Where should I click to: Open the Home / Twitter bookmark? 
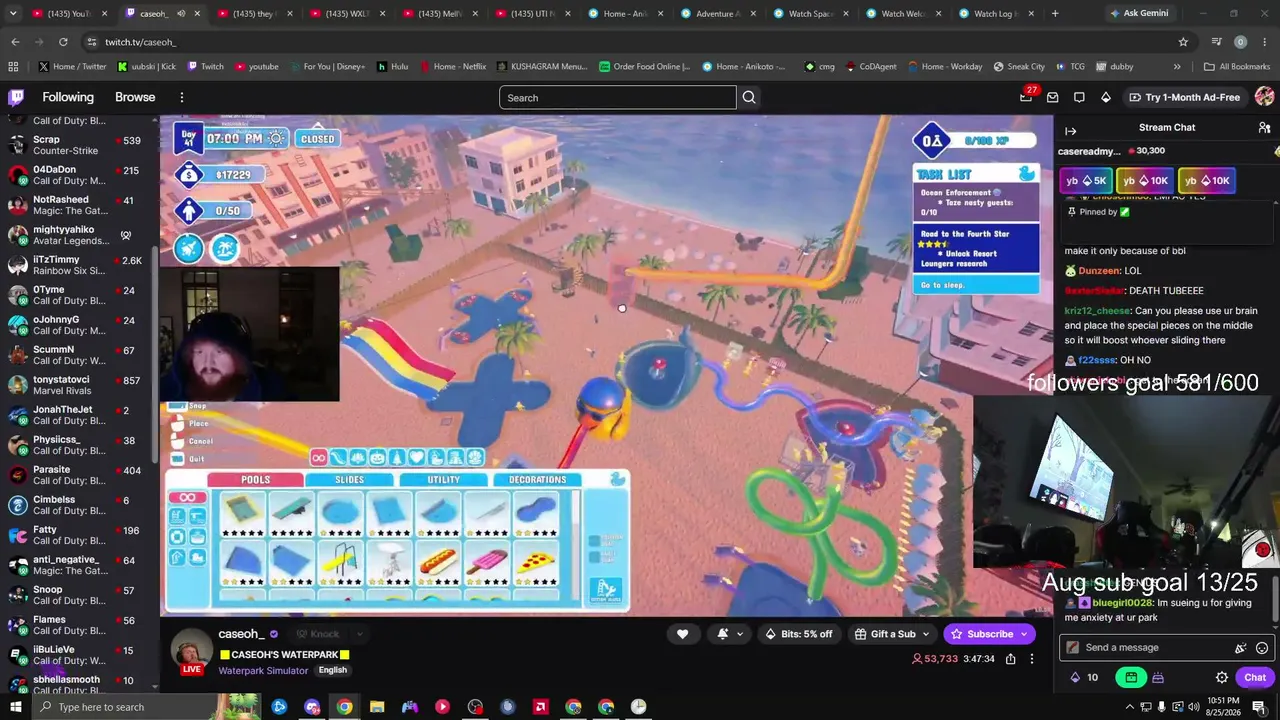[x=72, y=67]
